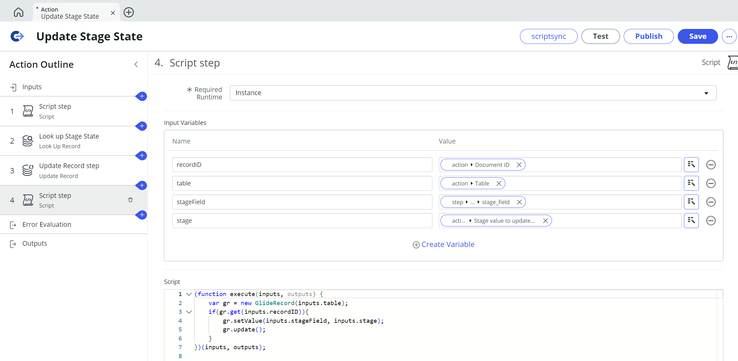This screenshot has width=738, height=361.
Task: Clear the Document ID data pill
Action: (x=519, y=165)
